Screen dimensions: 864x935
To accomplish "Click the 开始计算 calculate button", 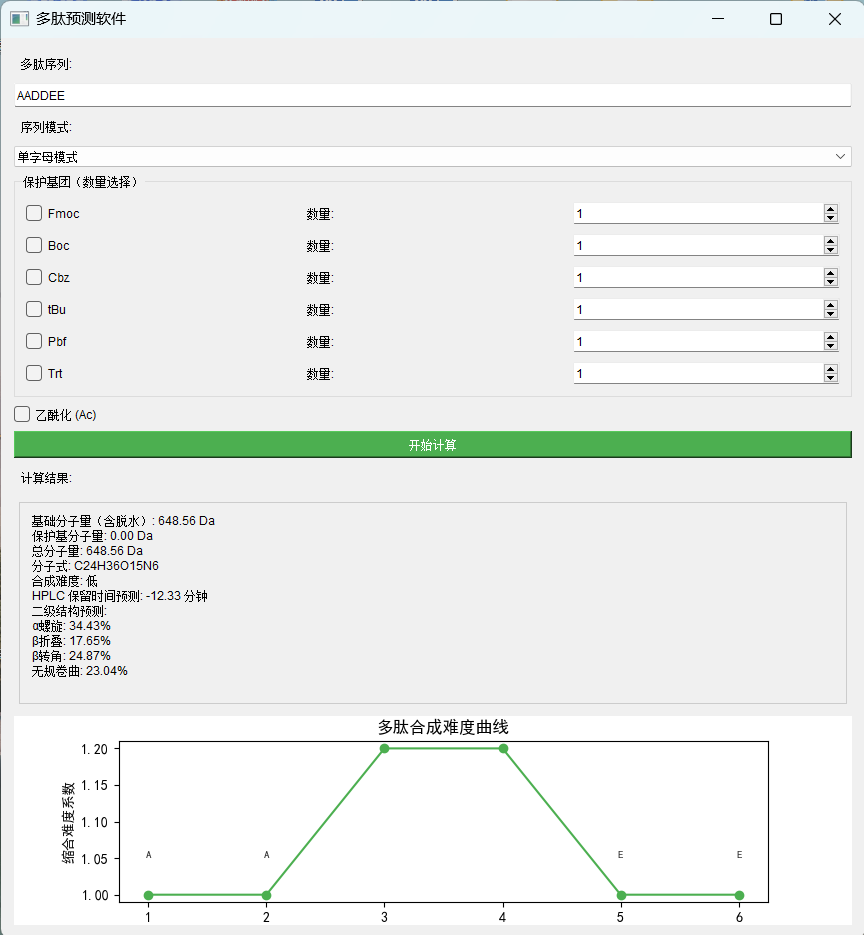I will [x=432, y=443].
